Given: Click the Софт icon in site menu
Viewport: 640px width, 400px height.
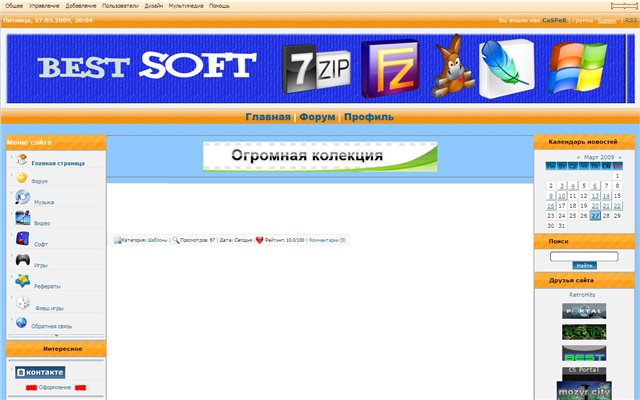Looking at the screenshot, I should point(22,239).
